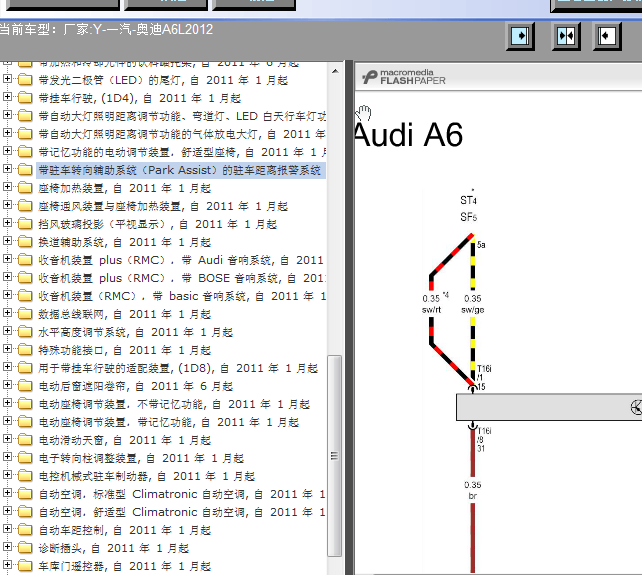Open 收音机装置 plus（RMC）带 BOSE 音响系统
The image size is (642, 575).
click(182, 278)
